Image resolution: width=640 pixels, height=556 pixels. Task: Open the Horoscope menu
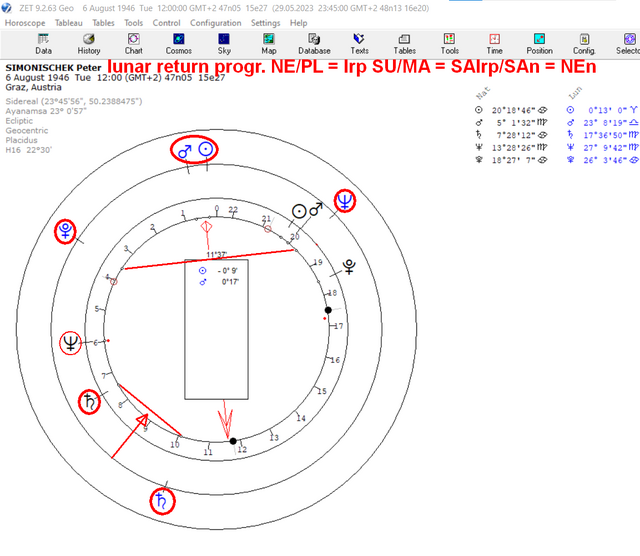click(x=25, y=23)
